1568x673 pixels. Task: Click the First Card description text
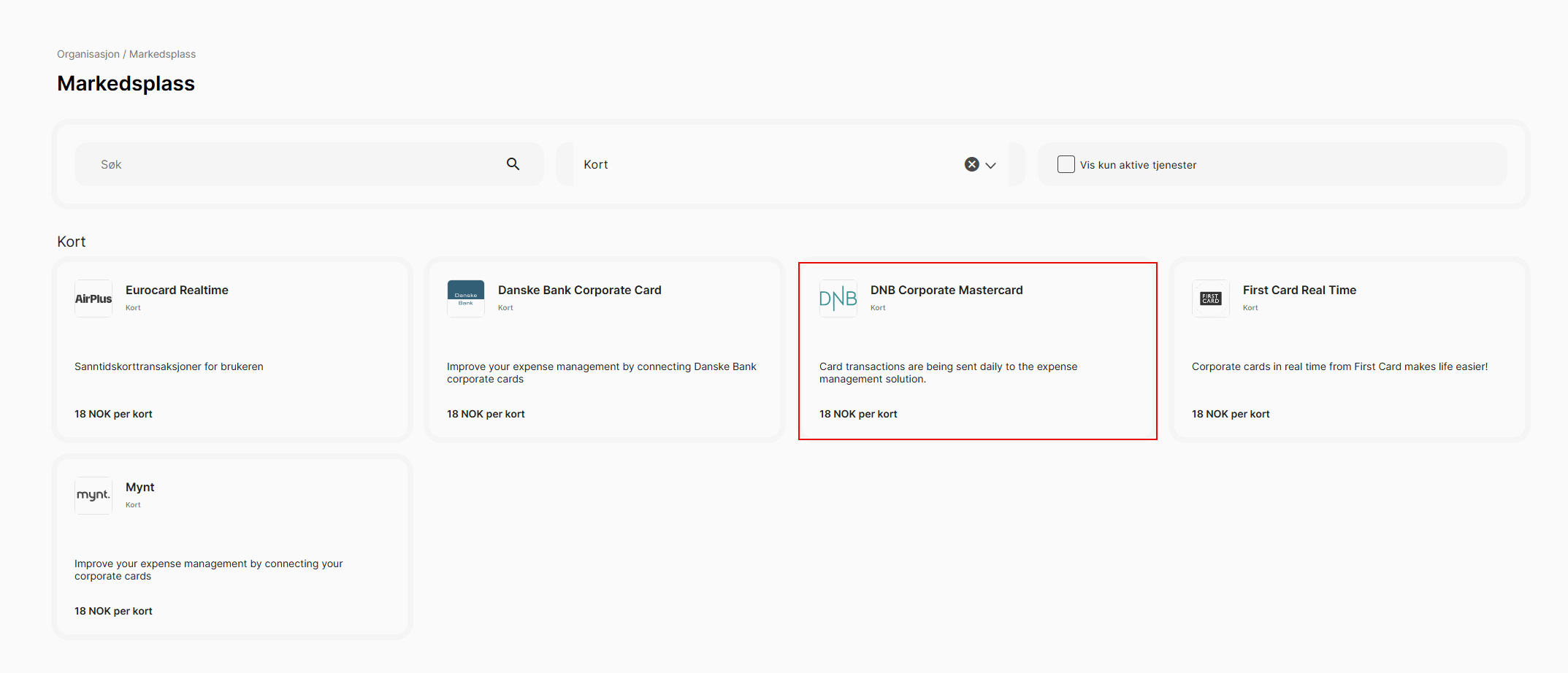tap(1339, 366)
